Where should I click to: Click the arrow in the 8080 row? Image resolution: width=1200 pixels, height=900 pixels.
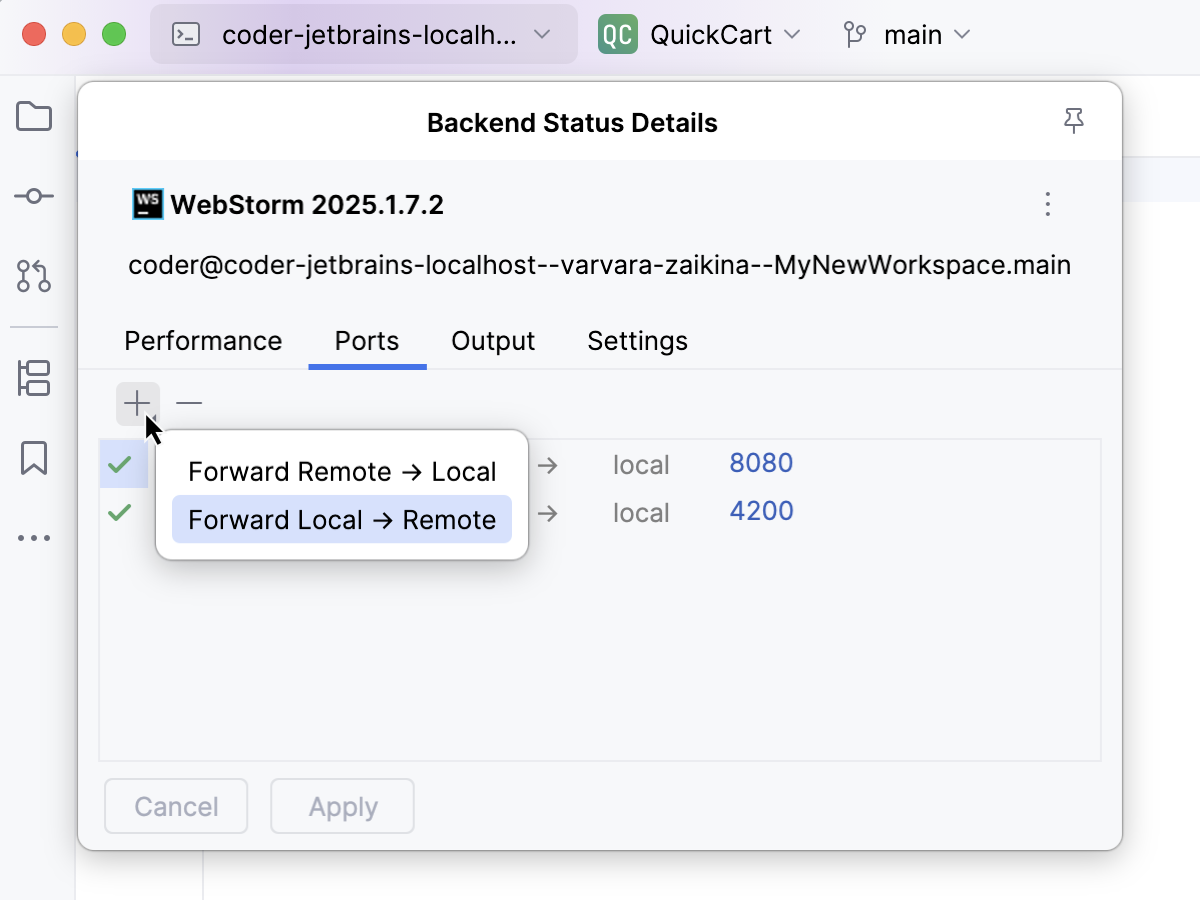click(547, 465)
